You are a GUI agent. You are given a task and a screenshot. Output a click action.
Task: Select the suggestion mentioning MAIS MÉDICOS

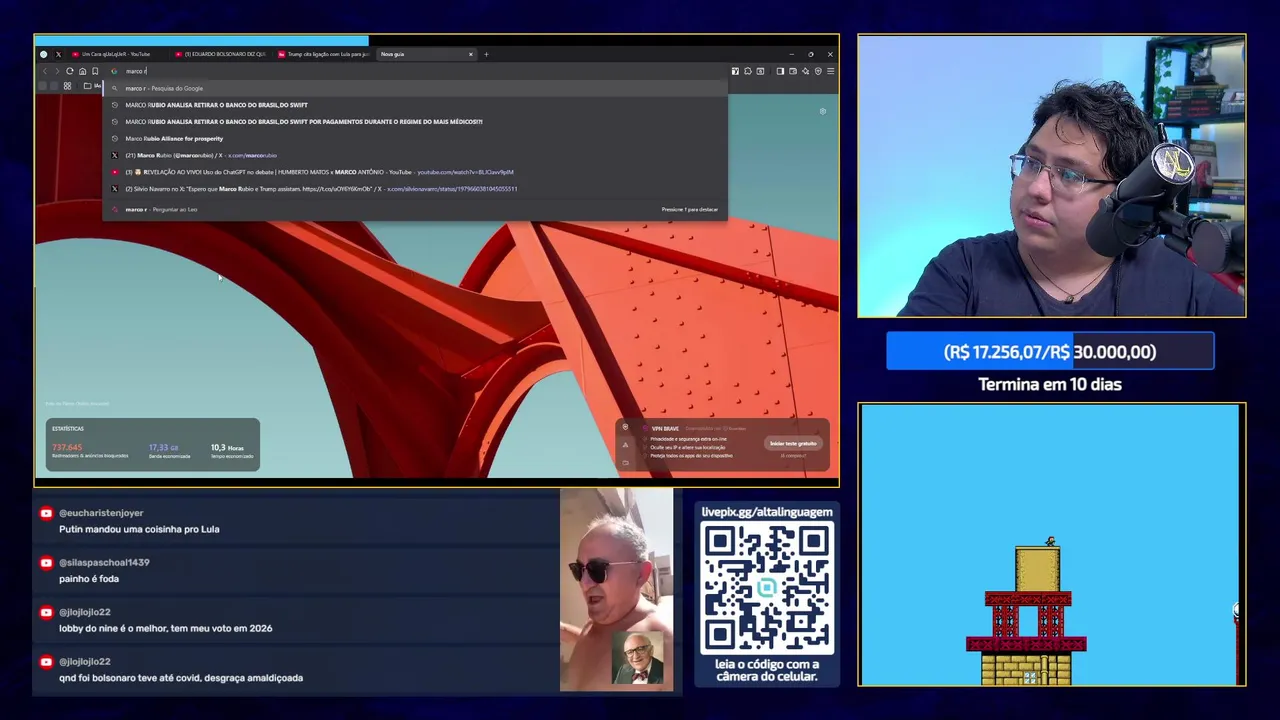[415, 122]
